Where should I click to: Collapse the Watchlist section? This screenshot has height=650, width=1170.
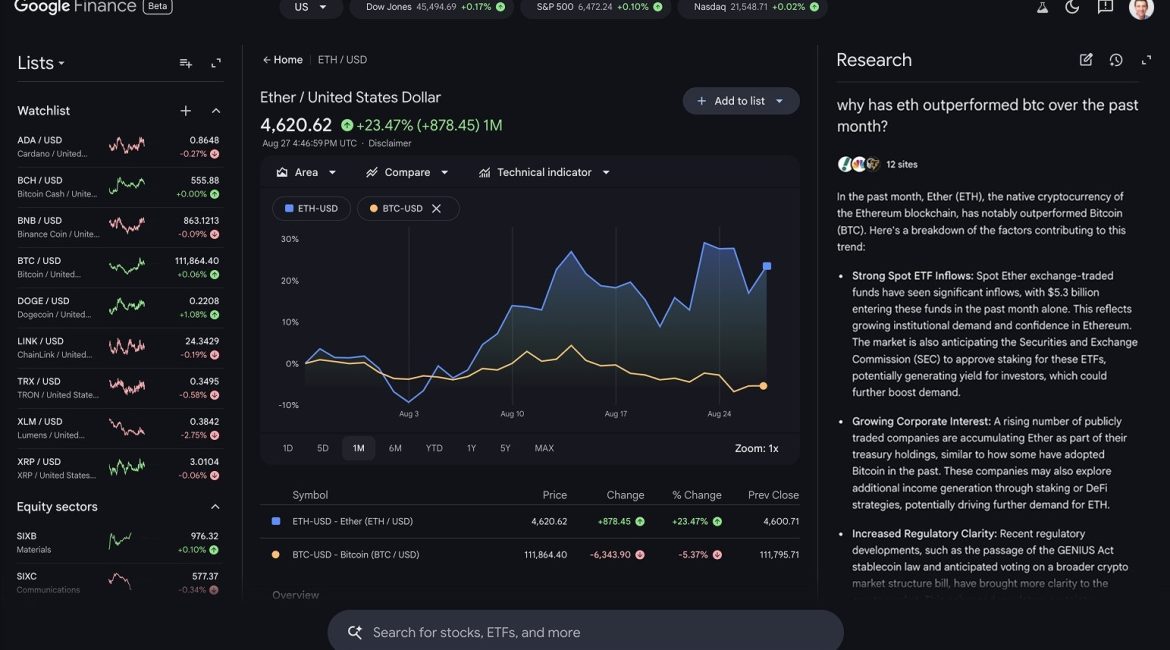click(216, 110)
